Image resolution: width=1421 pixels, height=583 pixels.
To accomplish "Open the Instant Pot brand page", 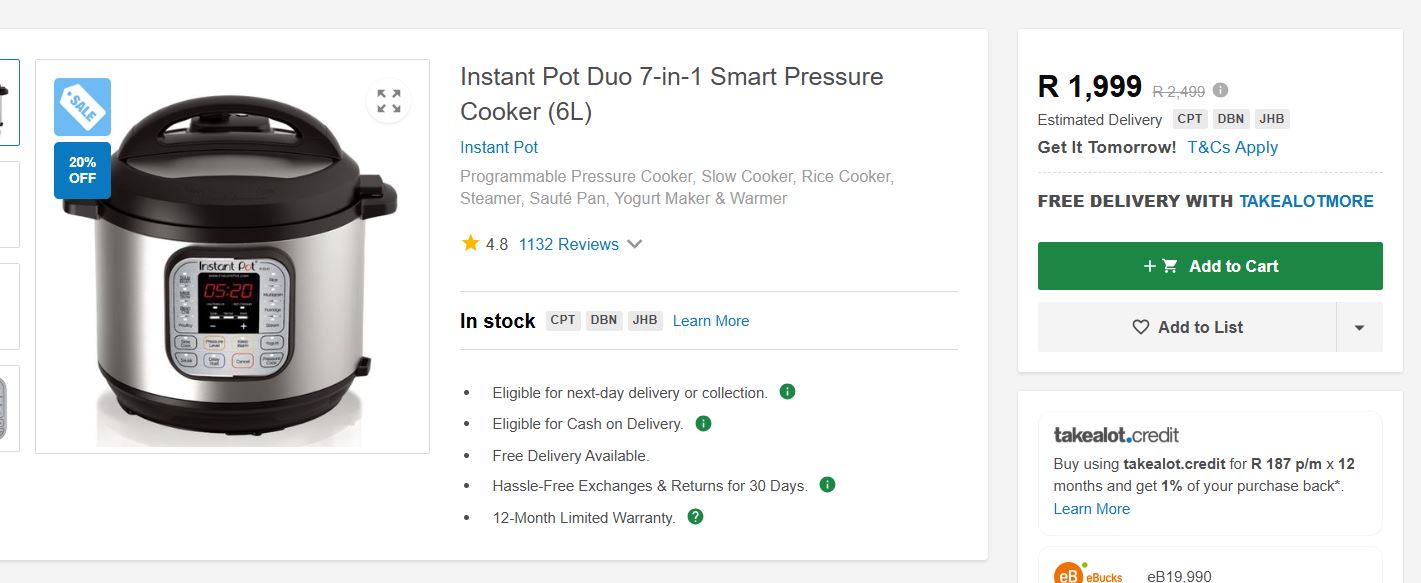I will pos(498,147).
